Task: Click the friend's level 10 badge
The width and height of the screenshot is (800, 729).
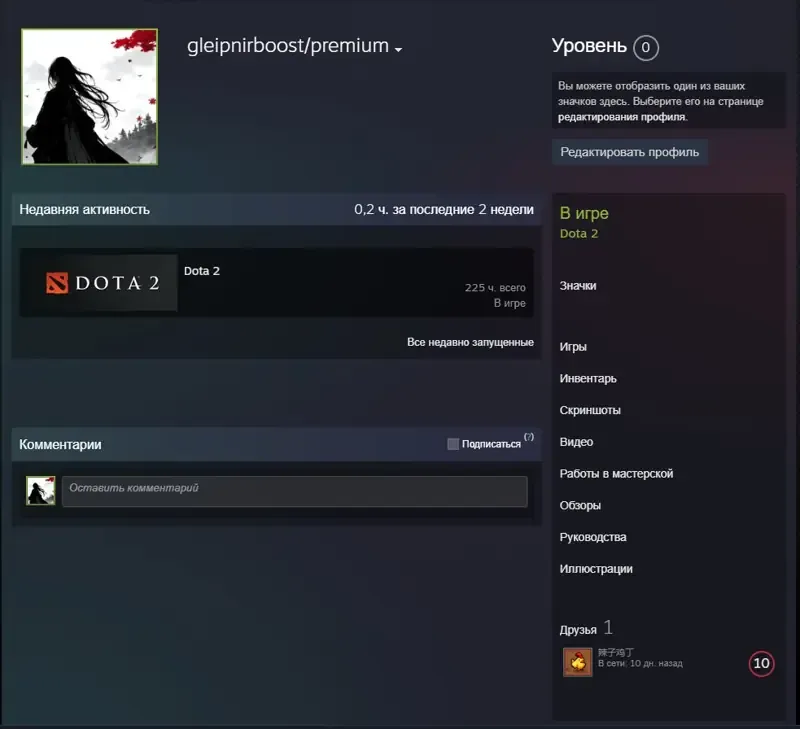Action: click(x=761, y=663)
